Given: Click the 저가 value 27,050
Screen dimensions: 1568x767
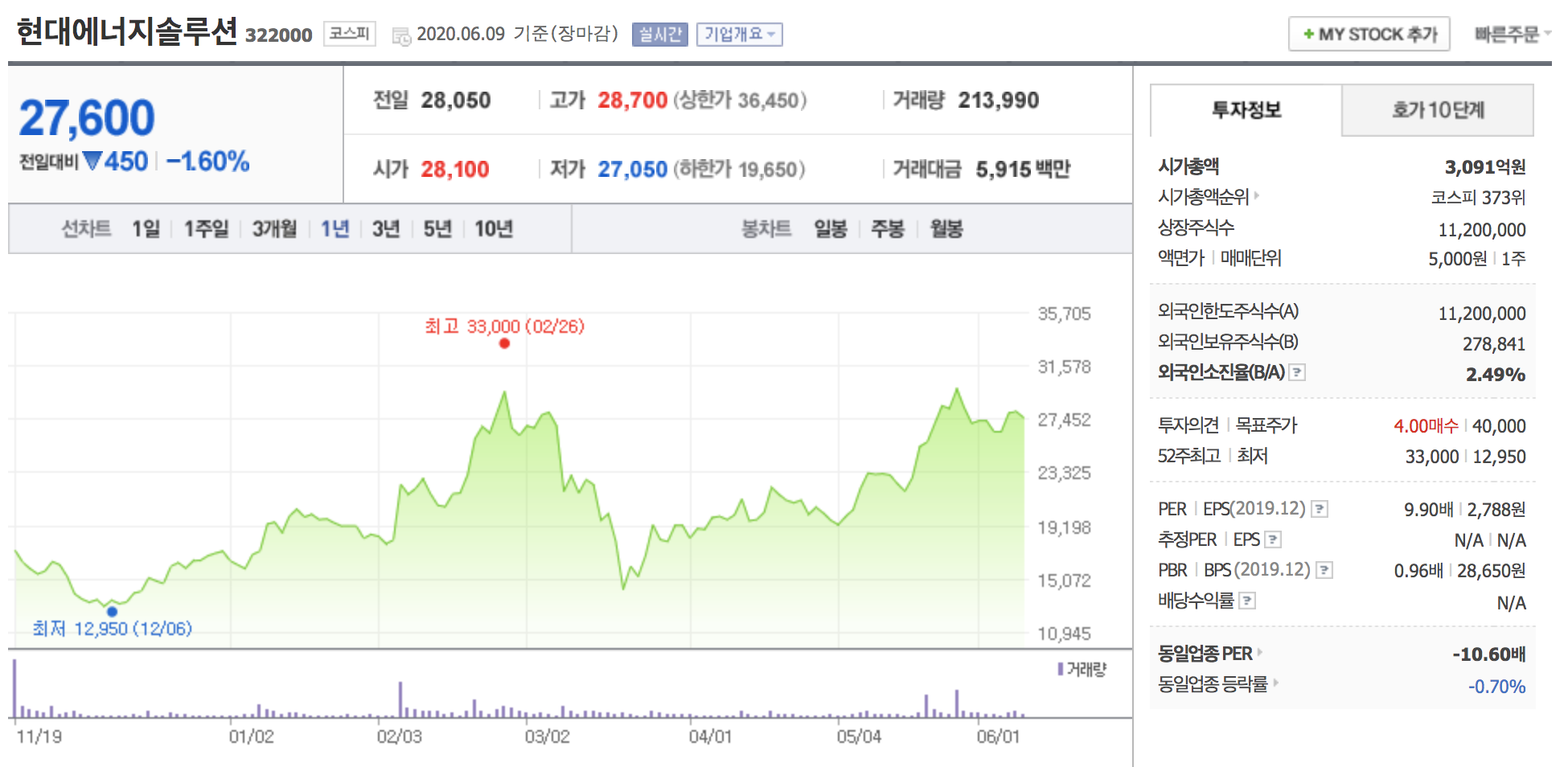Looking at the screenshot, I should (633, 170).
